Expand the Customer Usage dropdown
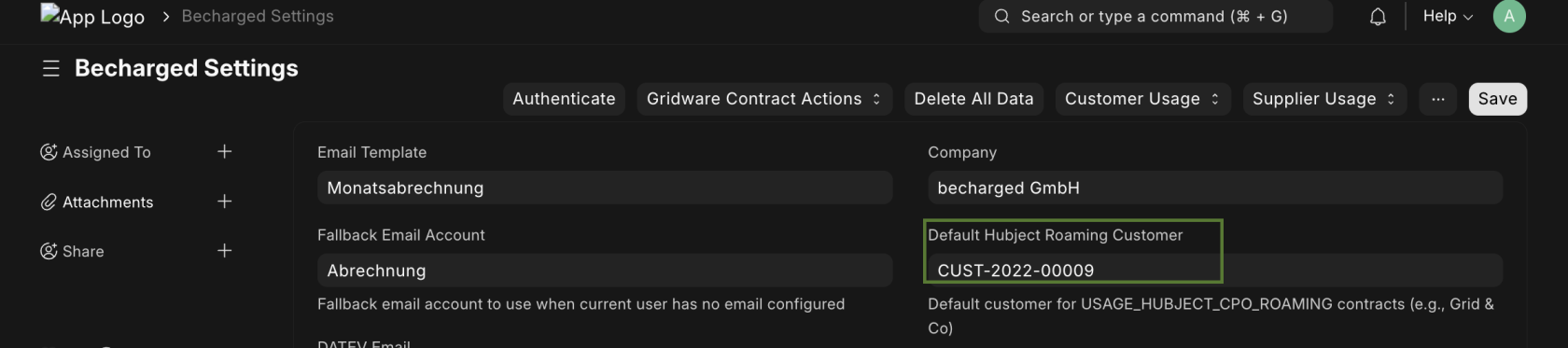Screen dimensions: 1568x348 tap(1143, 99)
